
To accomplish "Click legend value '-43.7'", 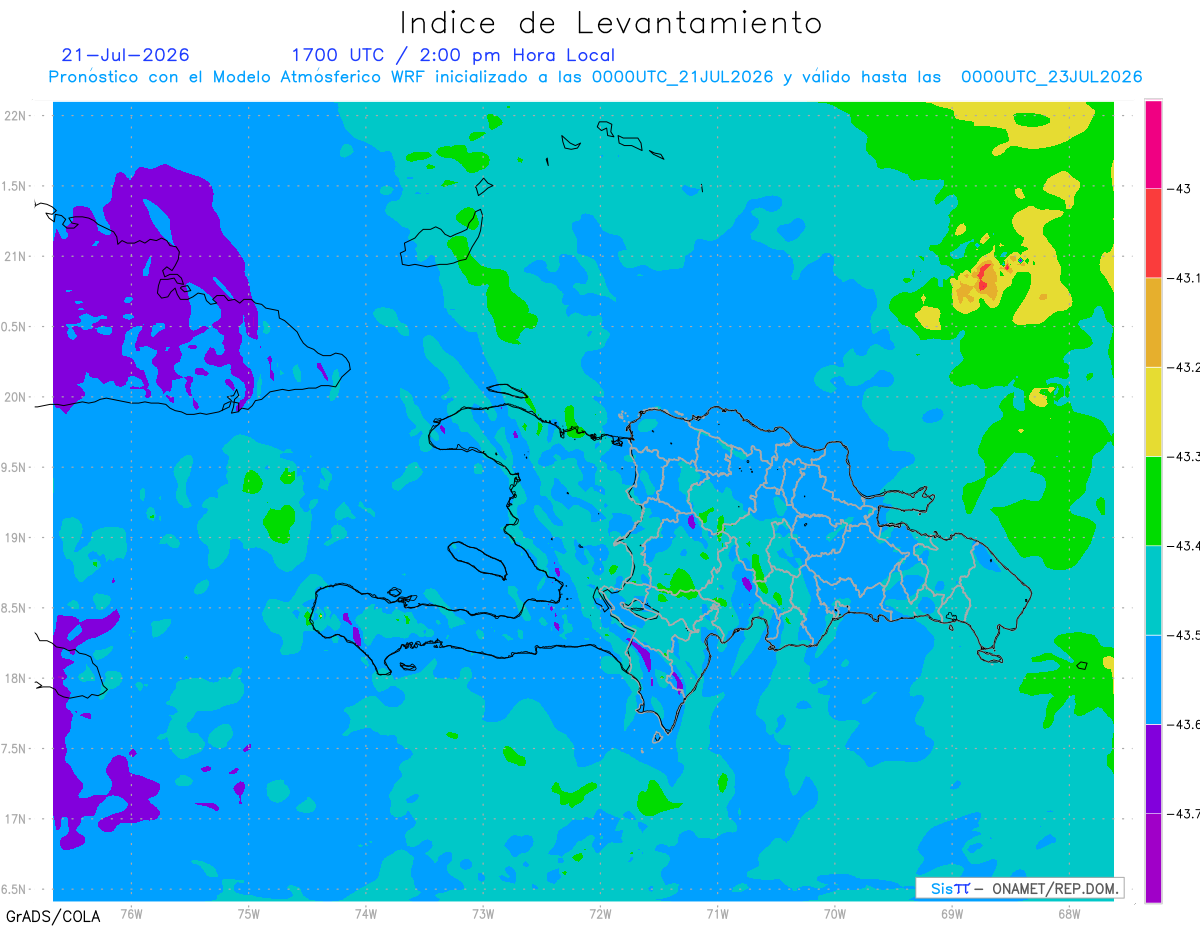I will 1184,814.
